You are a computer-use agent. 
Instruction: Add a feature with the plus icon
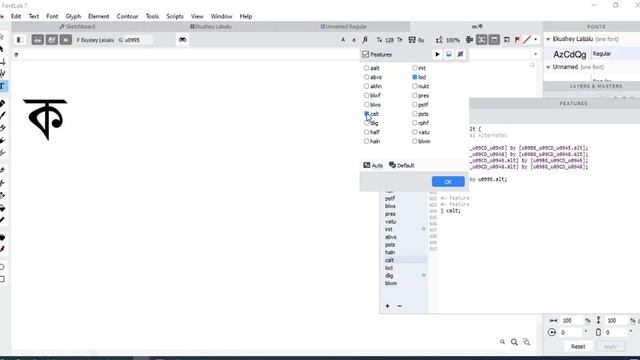click(x=387, y=306)
